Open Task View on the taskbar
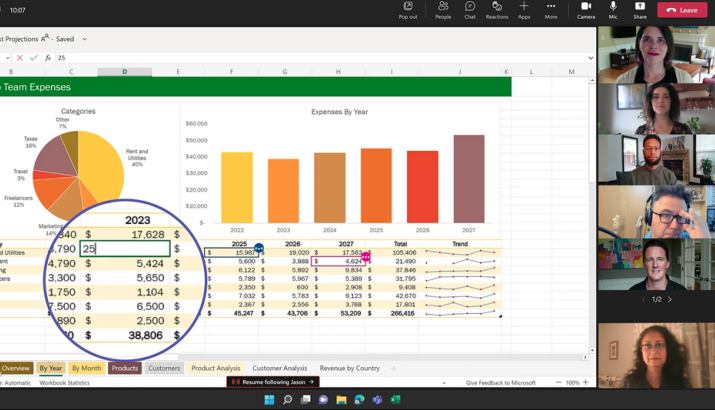Viewport: 715px width, 410px height. [305, 400]
